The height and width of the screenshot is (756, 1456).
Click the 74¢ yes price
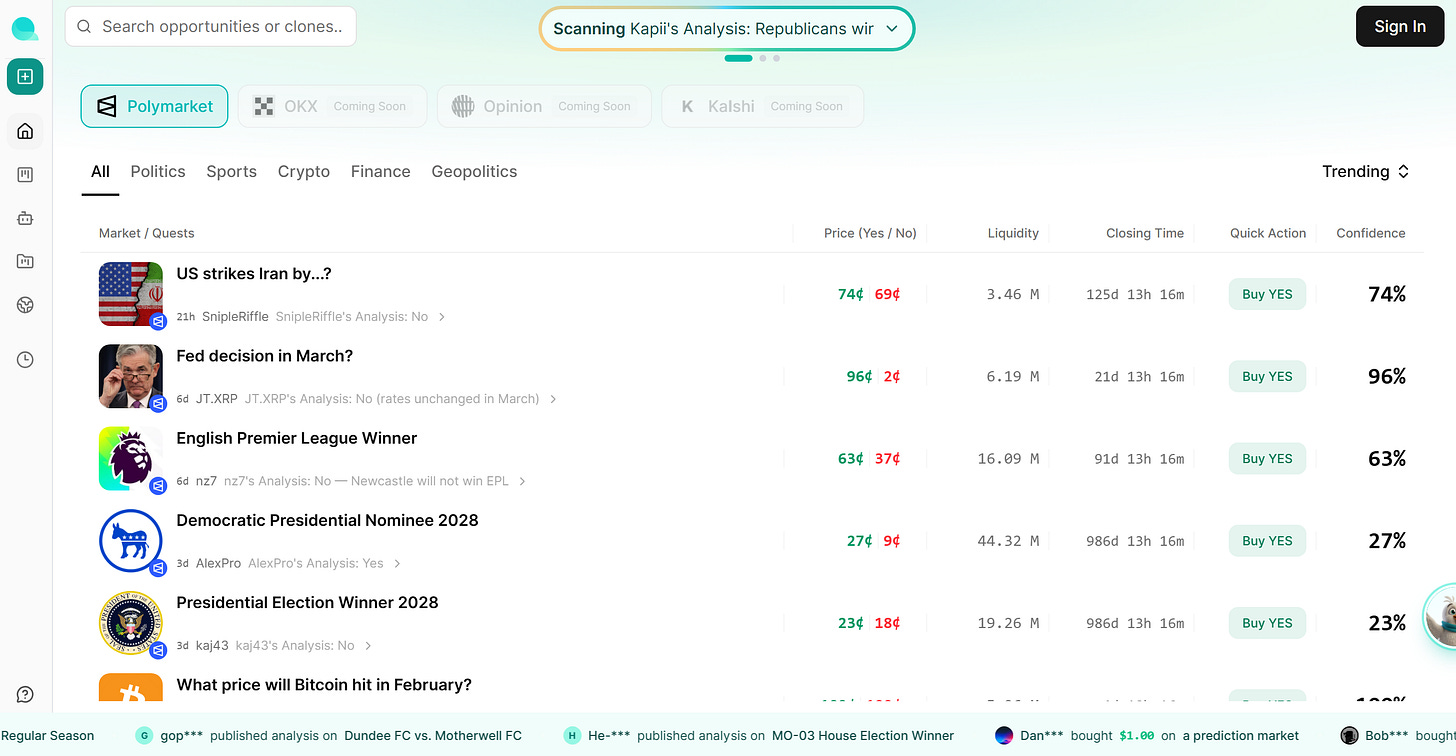point(851,294)
